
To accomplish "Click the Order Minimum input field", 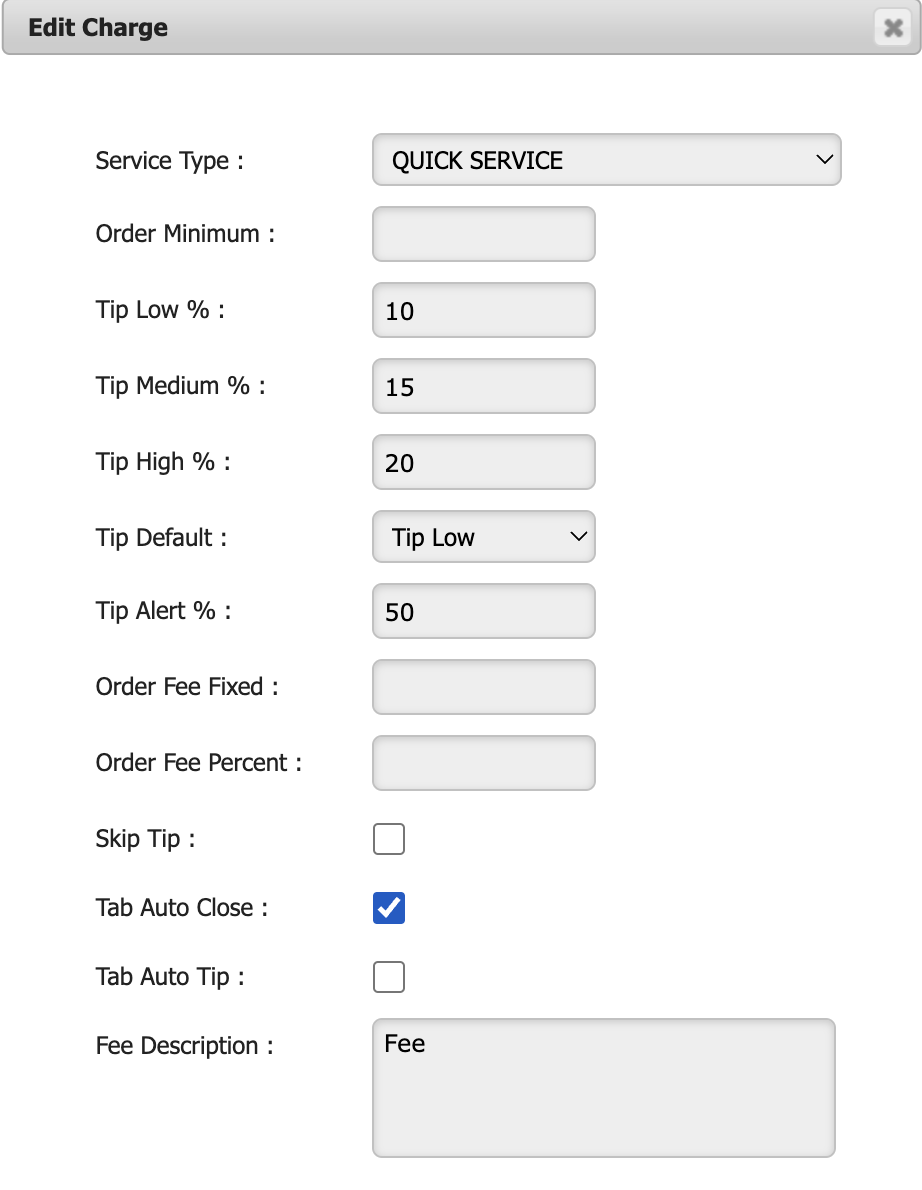I will point(484,234).
